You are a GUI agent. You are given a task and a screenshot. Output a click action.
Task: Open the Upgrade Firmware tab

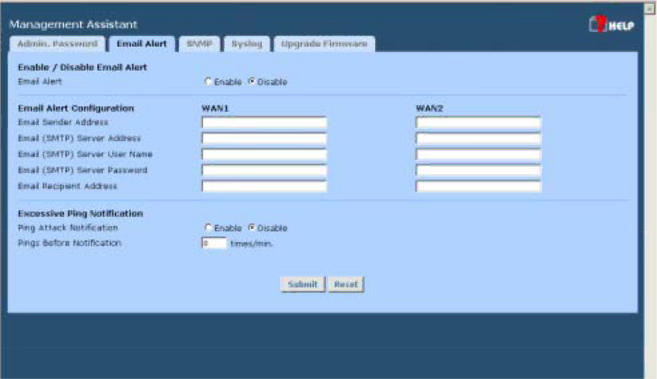coord(324,44)
